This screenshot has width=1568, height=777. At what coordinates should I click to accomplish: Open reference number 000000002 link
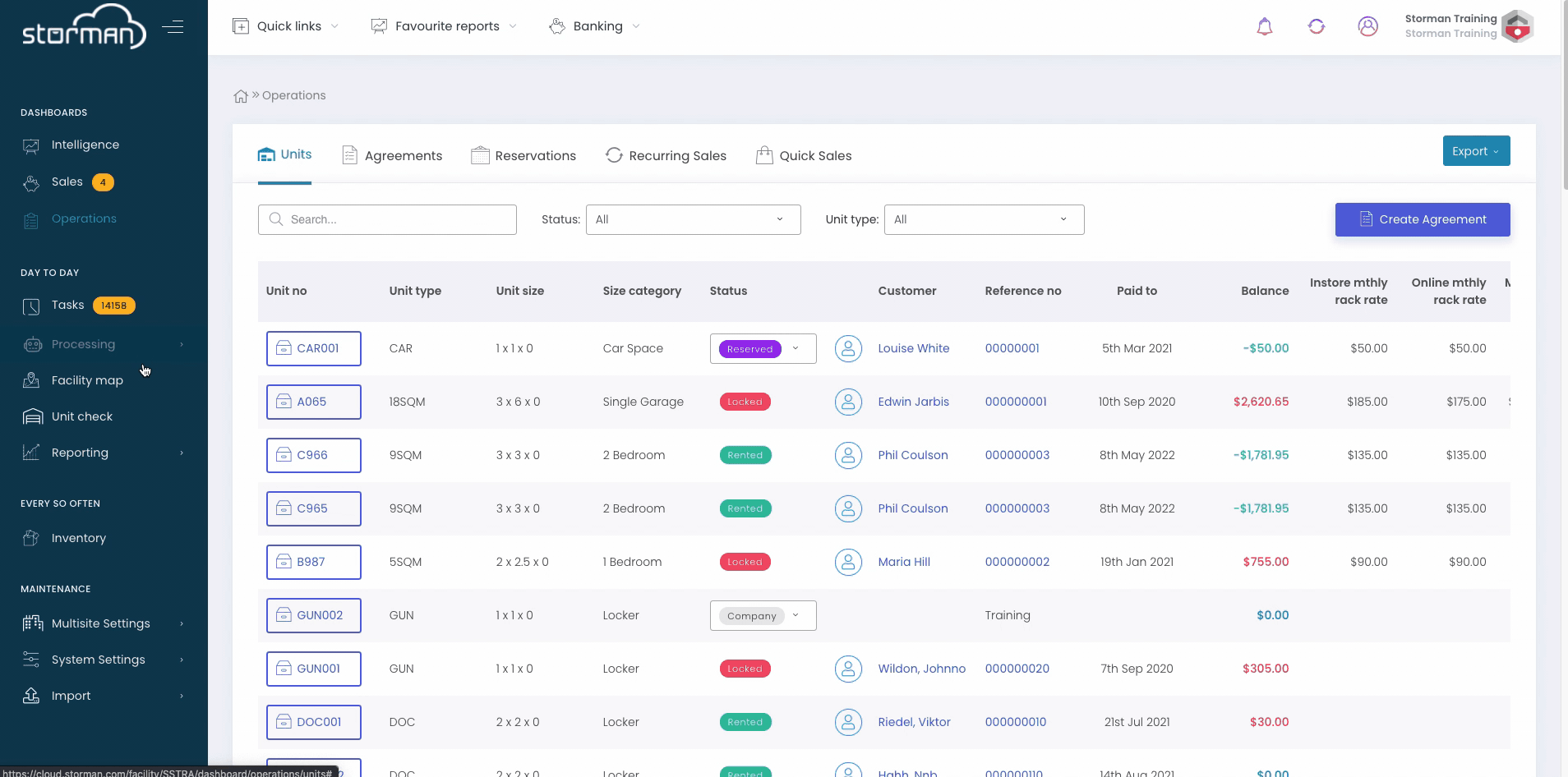[x=1017, y=562]
